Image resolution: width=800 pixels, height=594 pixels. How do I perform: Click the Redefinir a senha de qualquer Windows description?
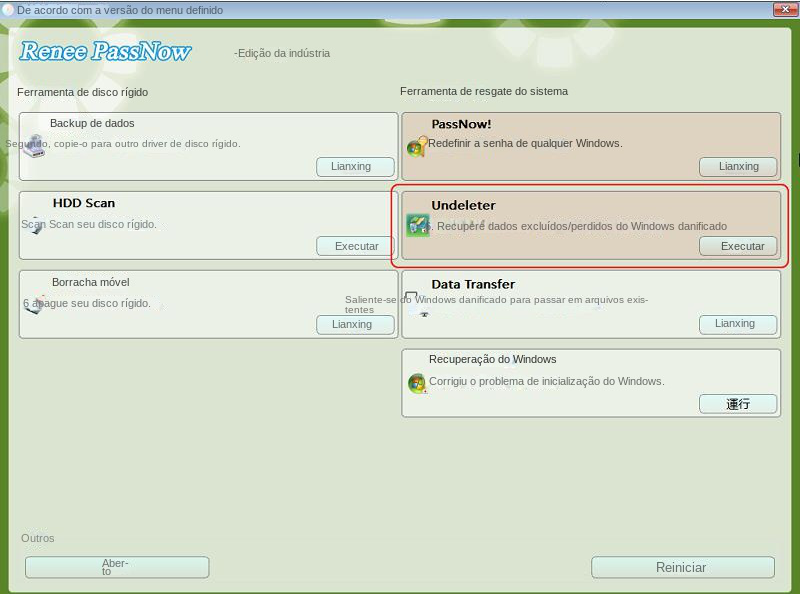pos(525,143)
